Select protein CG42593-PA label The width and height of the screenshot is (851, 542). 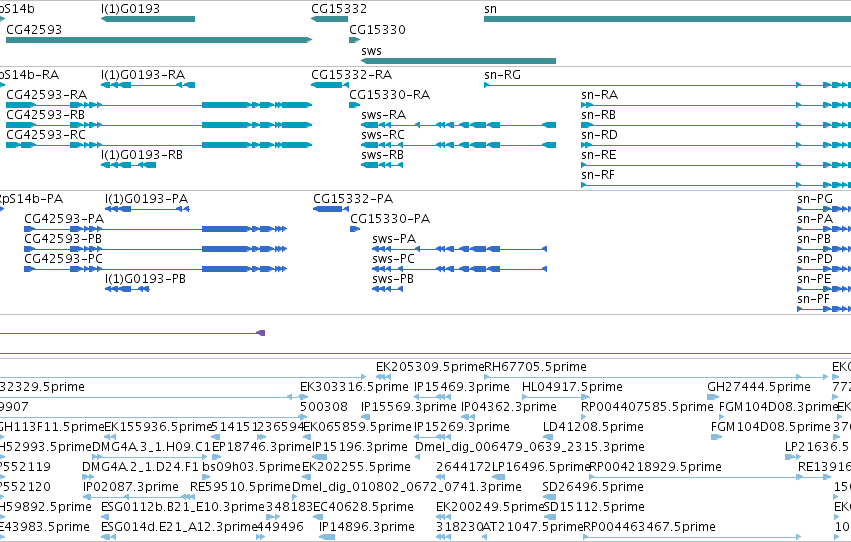click(x=64, y=219)
